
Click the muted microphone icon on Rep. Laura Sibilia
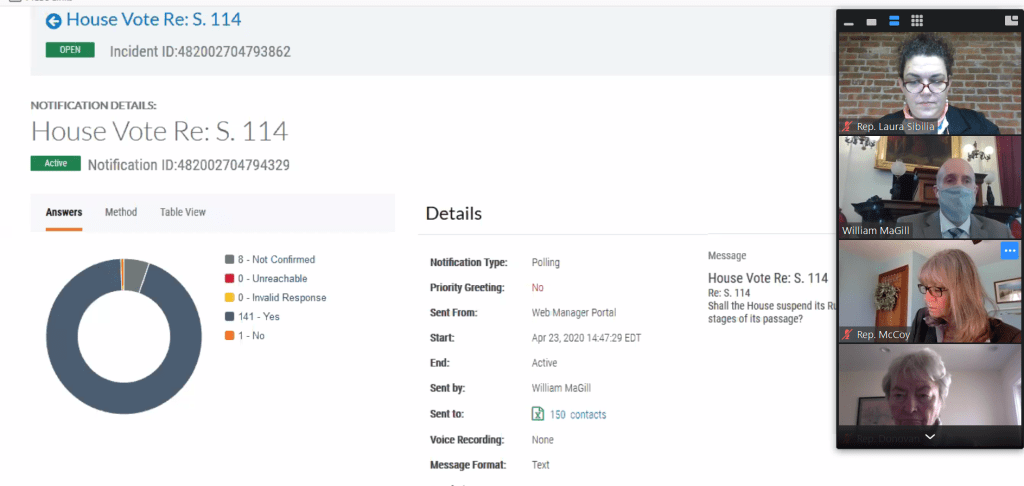[x=848, y=127]
